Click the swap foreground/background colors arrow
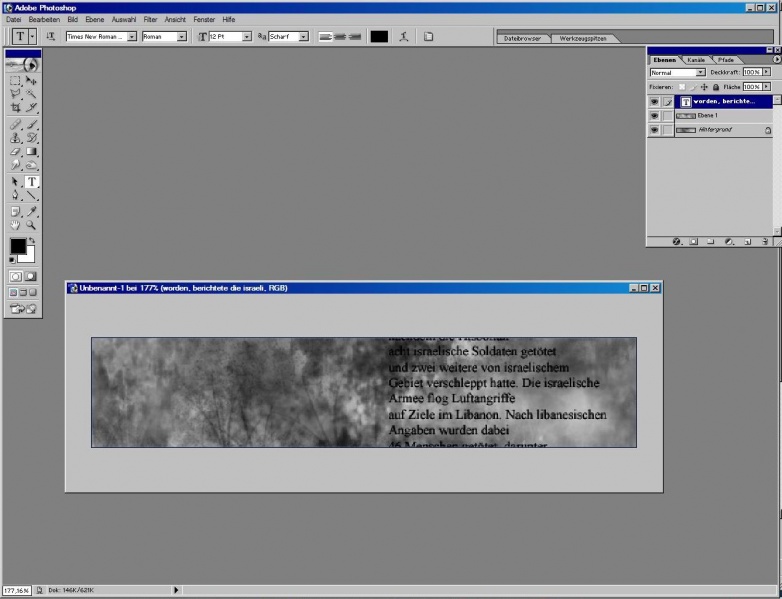This screenshot has width=782, height=599. pos(32,241)
